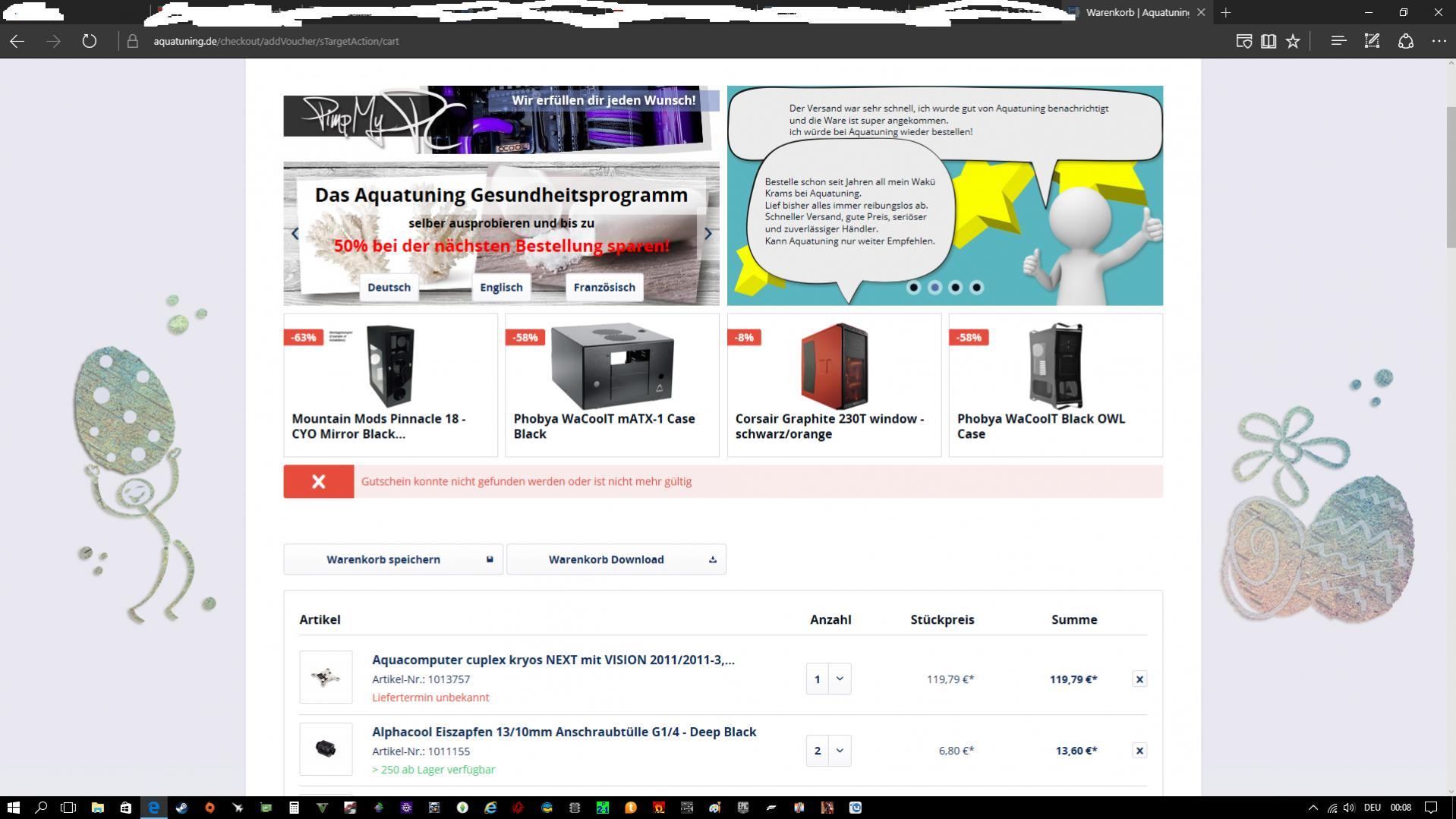The width and height of the screenshot is (1456, 819).
Task: Select fourth testimonial slider dot
Action: [977, 287]
